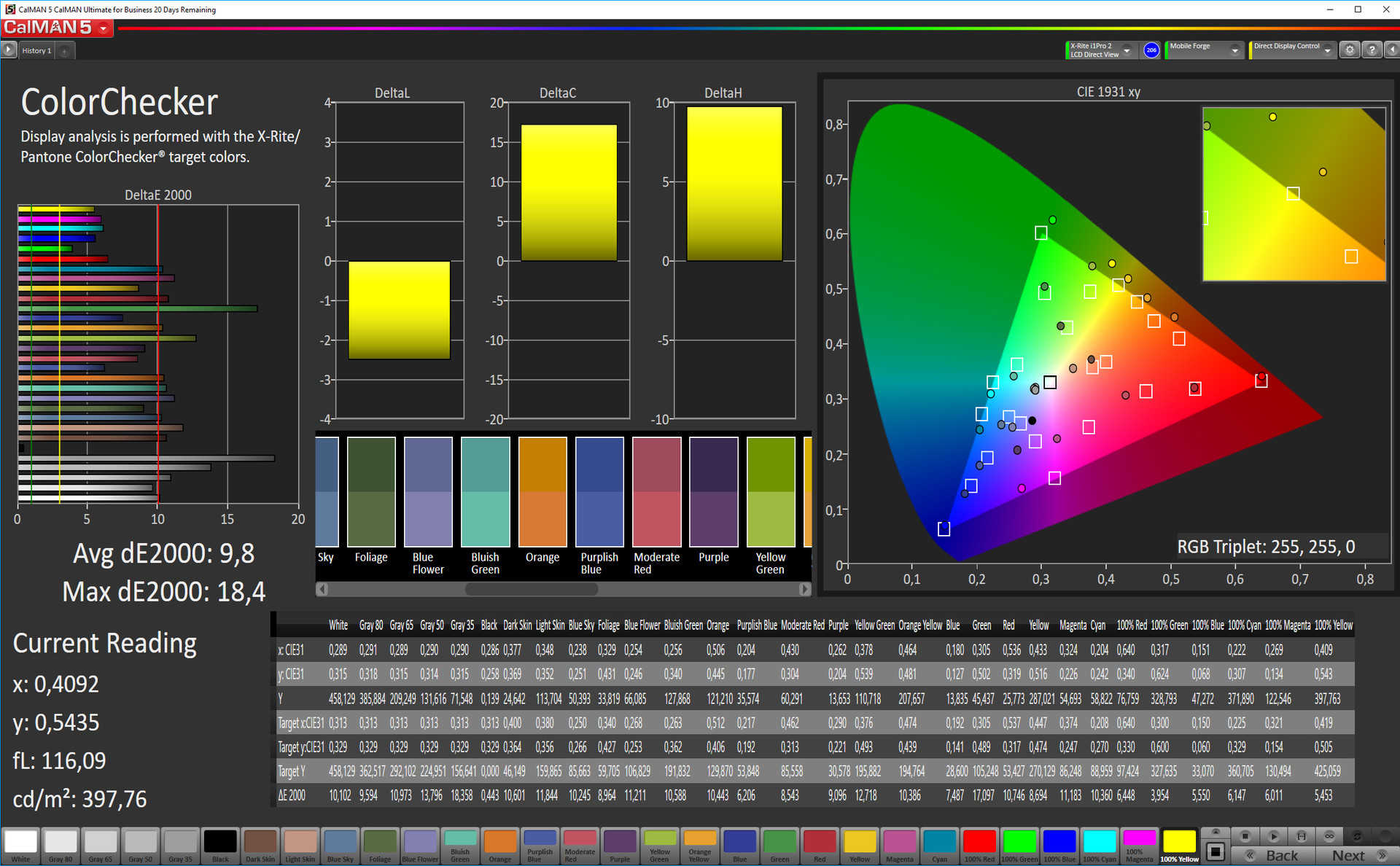Expand the X-Rite i1Pro 2 meter dropdown

point(1127,50)
